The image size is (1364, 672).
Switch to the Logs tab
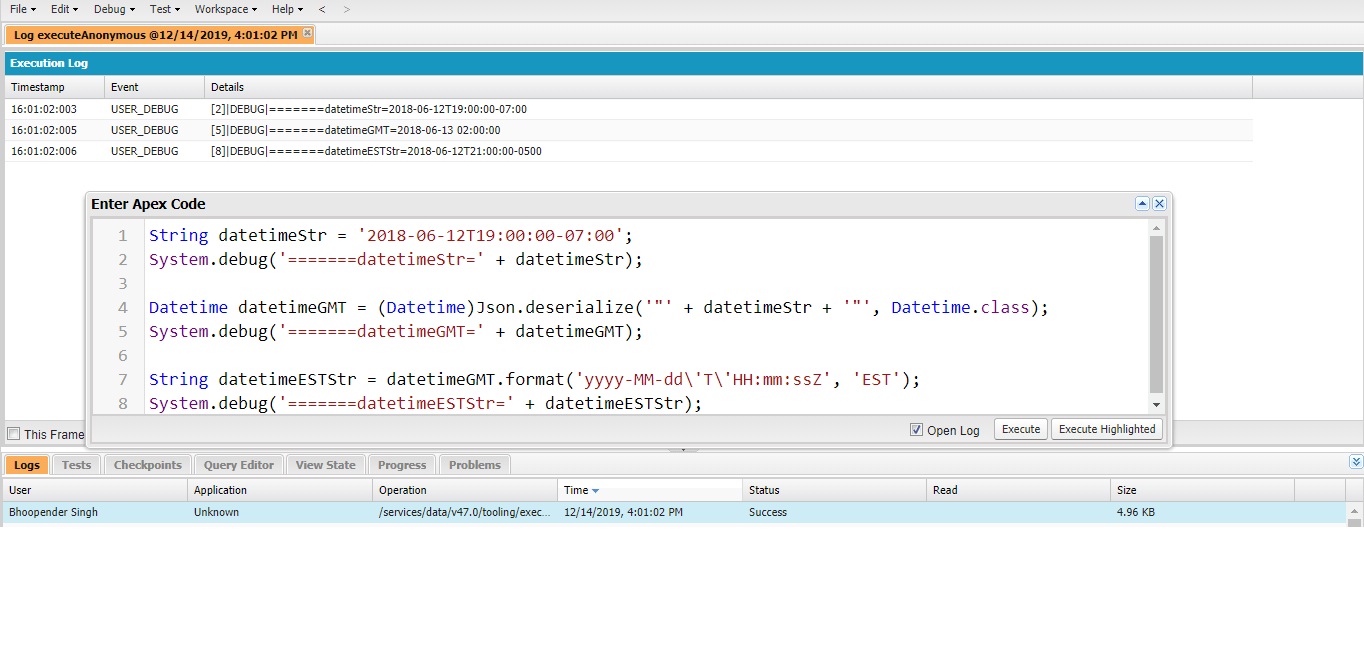pos(27,465)
